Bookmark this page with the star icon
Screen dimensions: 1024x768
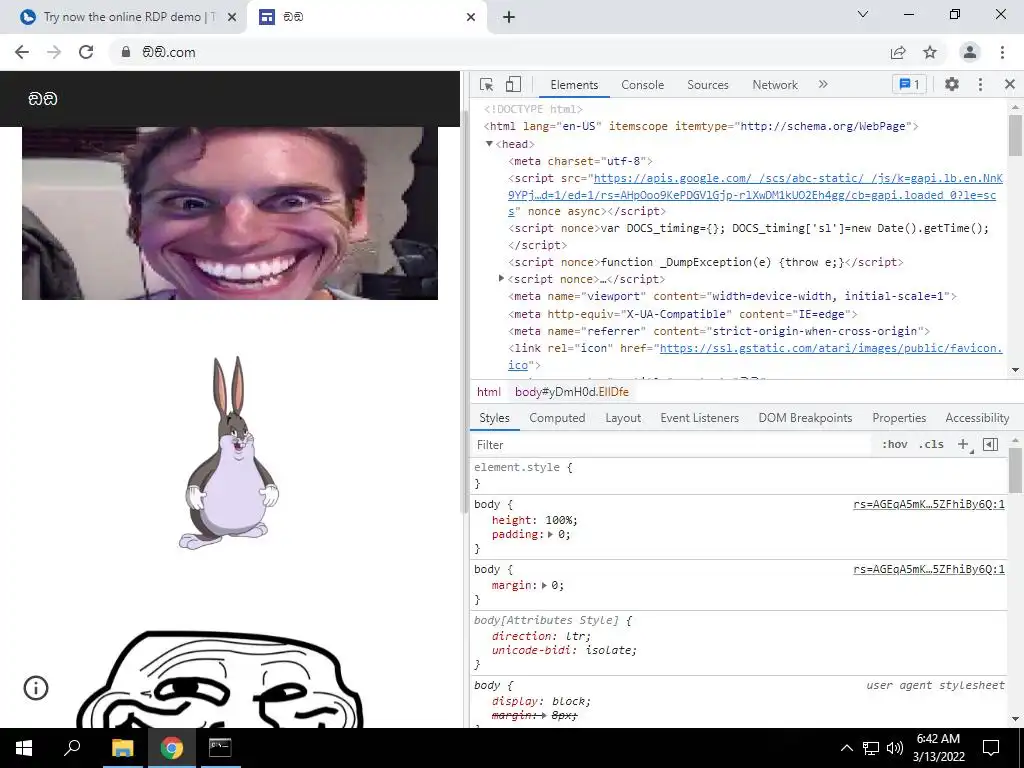(930, 52)
